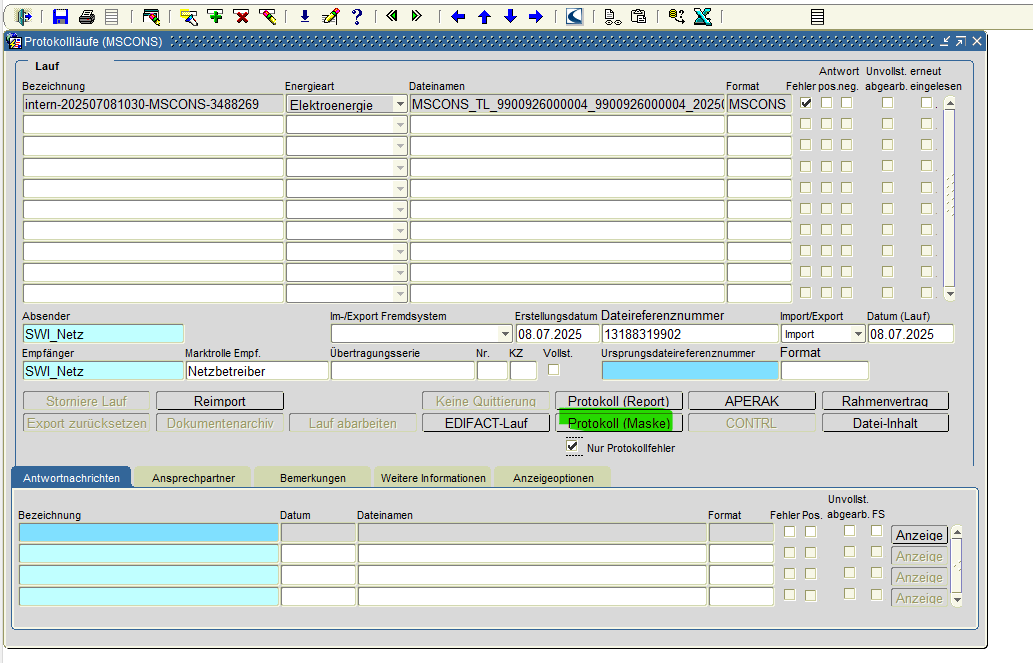Click the Excel export icon in toolbar

702,16
